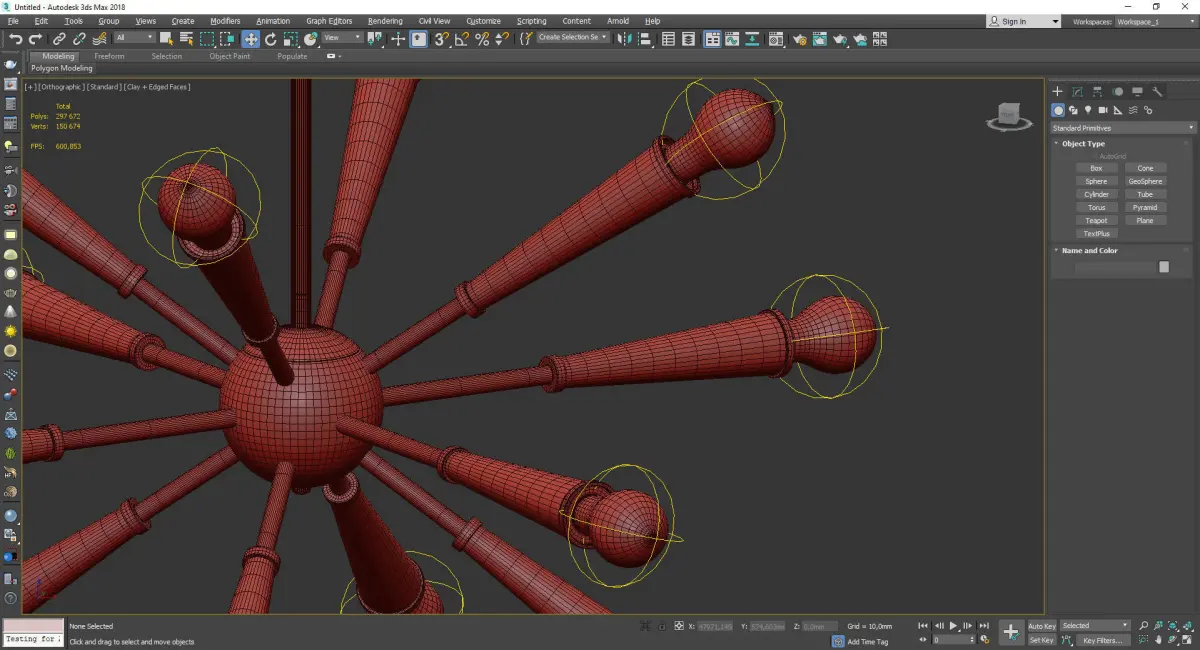This screenshot has width=1200, height=650.
Task: Toggle the selection lock padlock icon
Action: tap(660, 626)
